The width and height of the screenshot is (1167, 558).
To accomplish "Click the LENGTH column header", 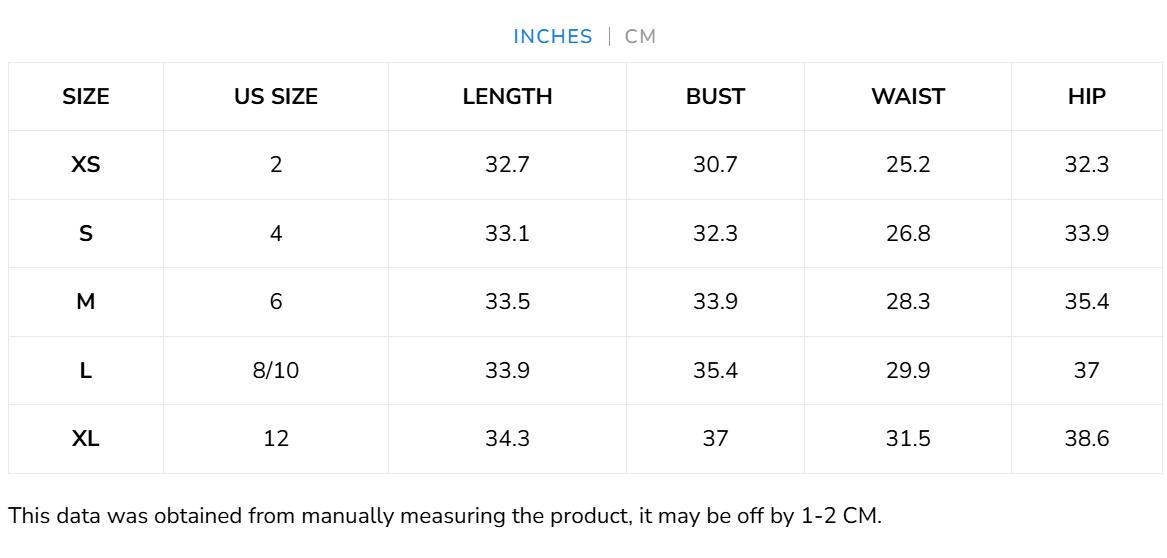I will pos(507,97).
